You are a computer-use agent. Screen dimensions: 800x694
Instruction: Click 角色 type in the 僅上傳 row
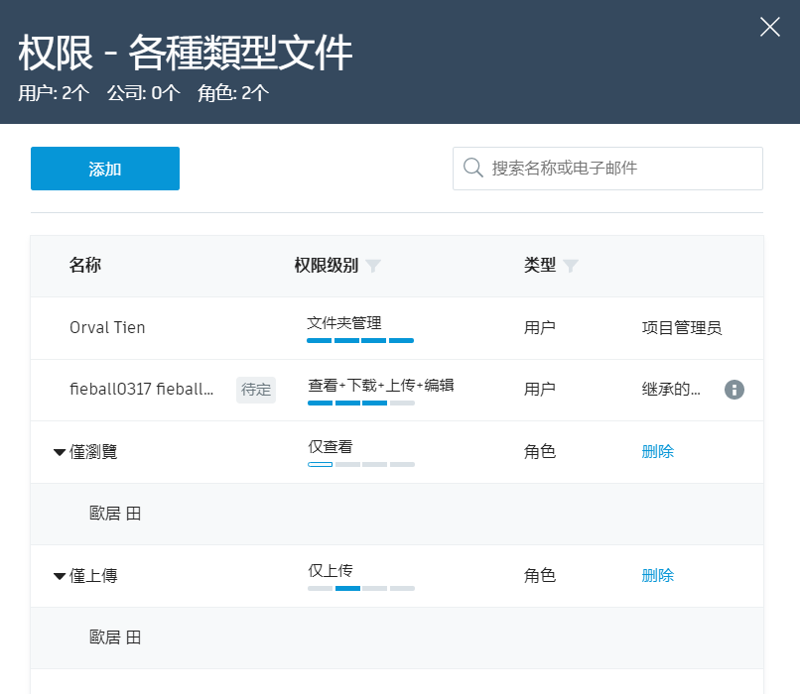(x=540, y=576)
